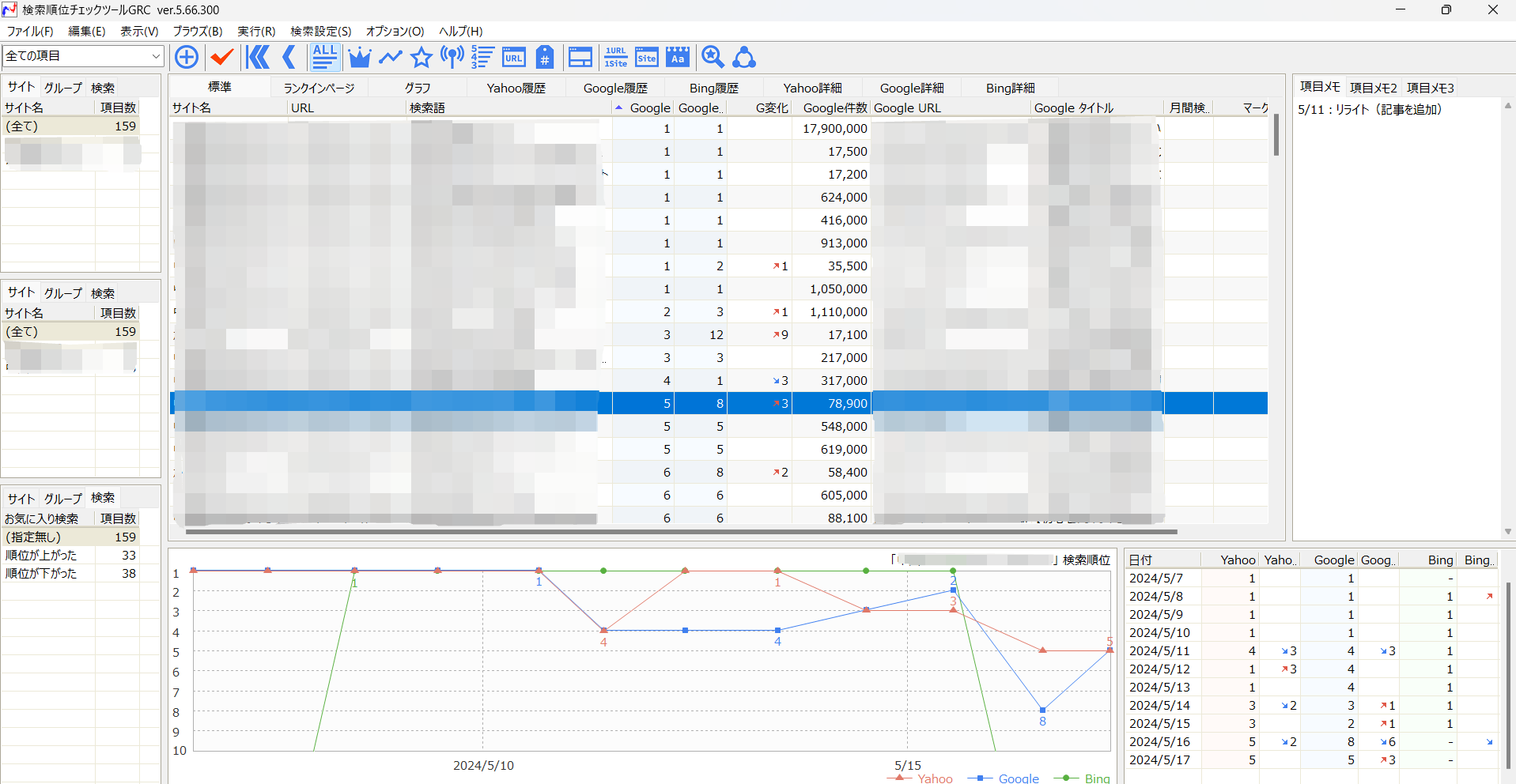Image resolution: width=1516 pixels, height=784 pixels.
Task: Click the main table horizontal scrollbar
Action: click(681, 533)
